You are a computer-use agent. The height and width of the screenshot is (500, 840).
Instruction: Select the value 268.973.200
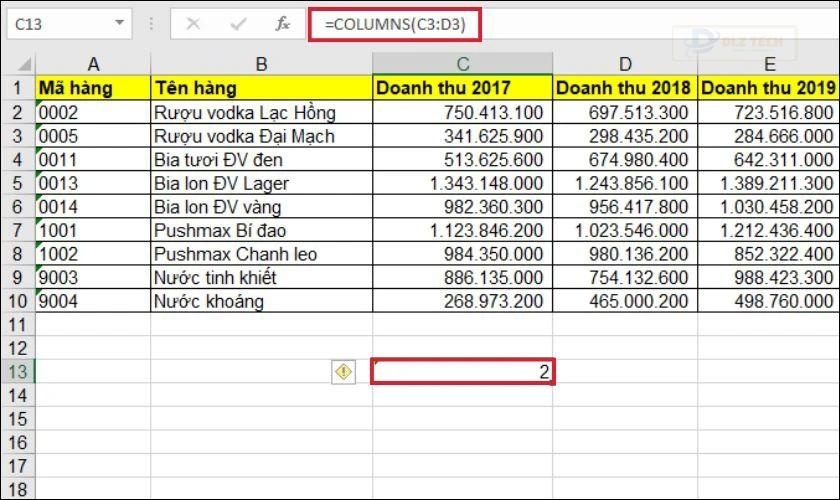click(x=463, y=301)
